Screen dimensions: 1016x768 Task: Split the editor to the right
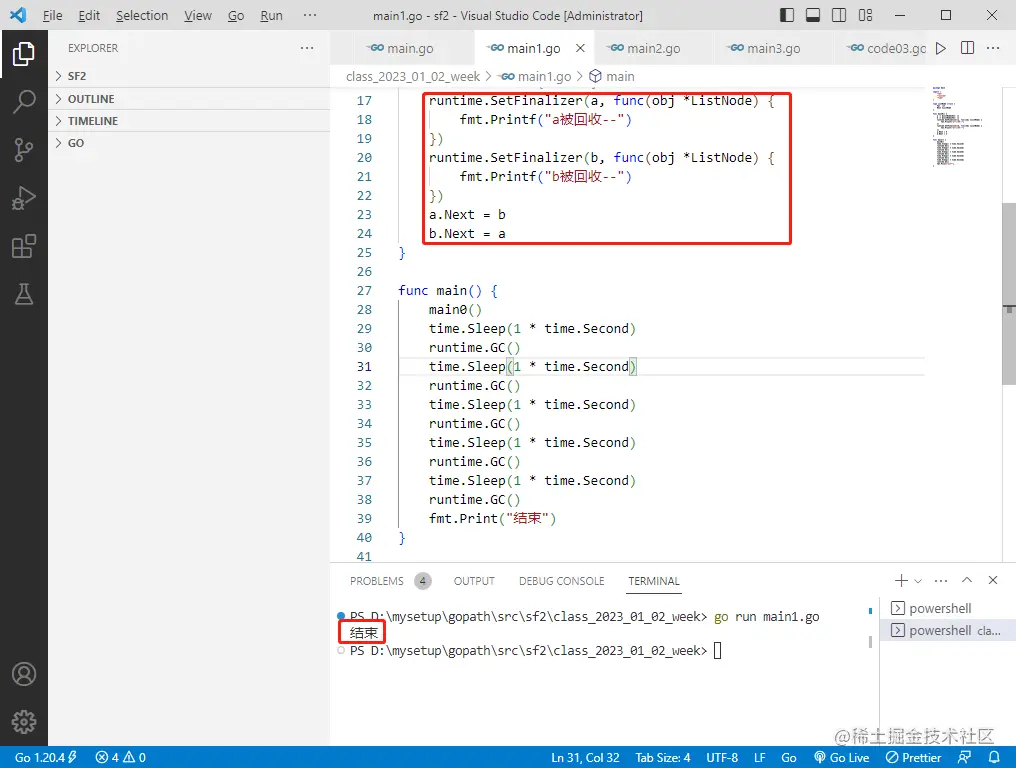(x=967, y=48)
